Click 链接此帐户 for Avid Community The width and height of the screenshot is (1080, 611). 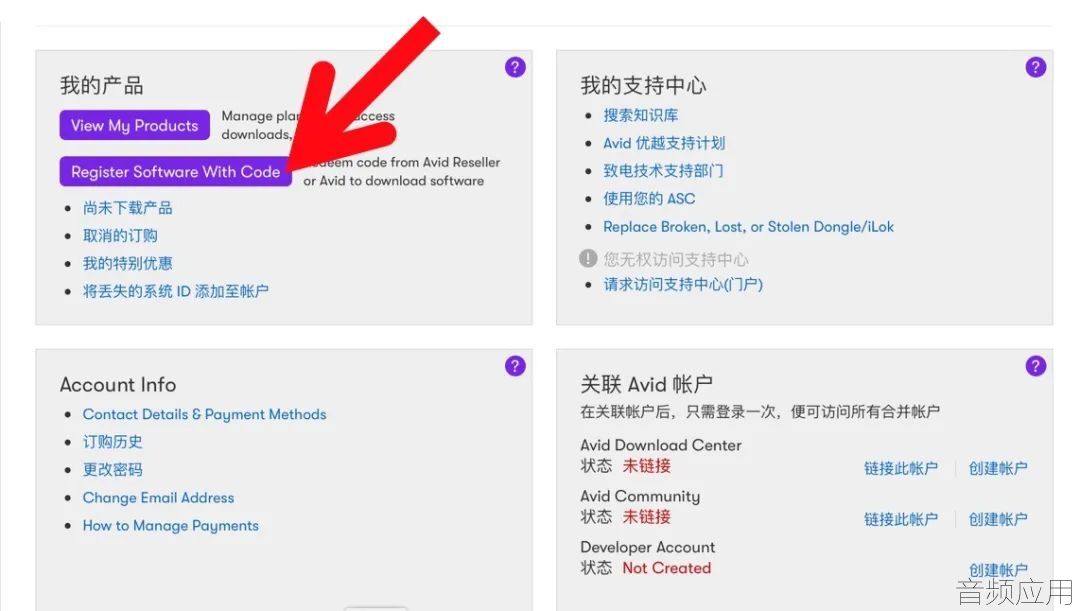click(x=901, y=519)
